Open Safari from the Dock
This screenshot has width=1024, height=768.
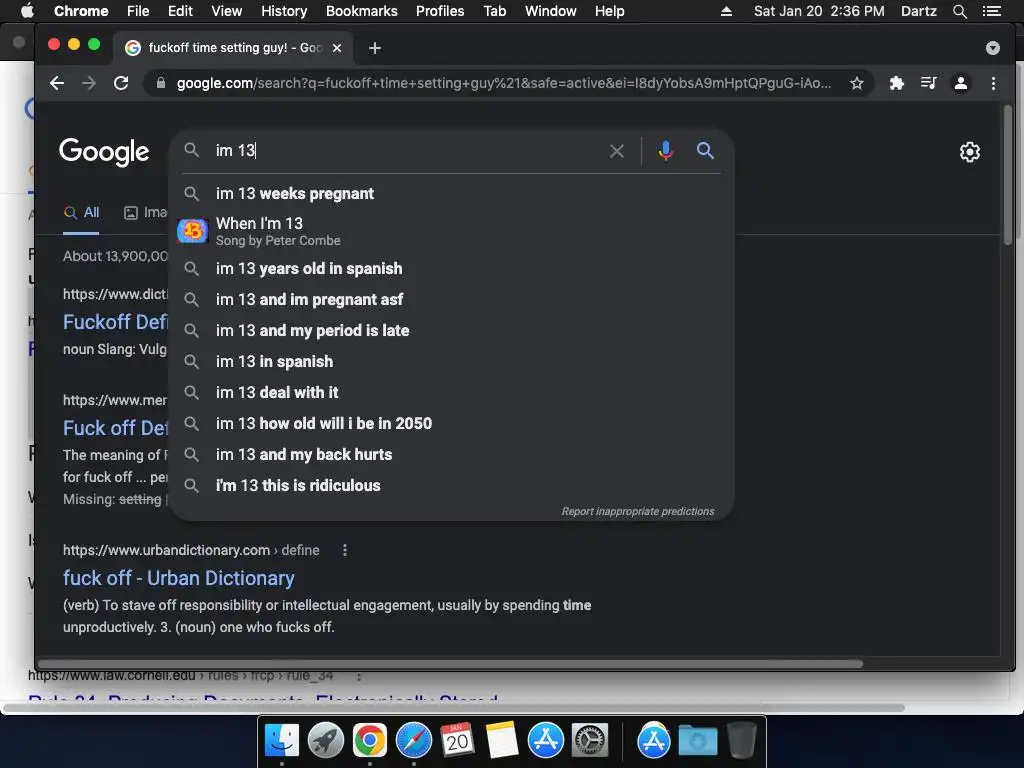pos(413,741)
